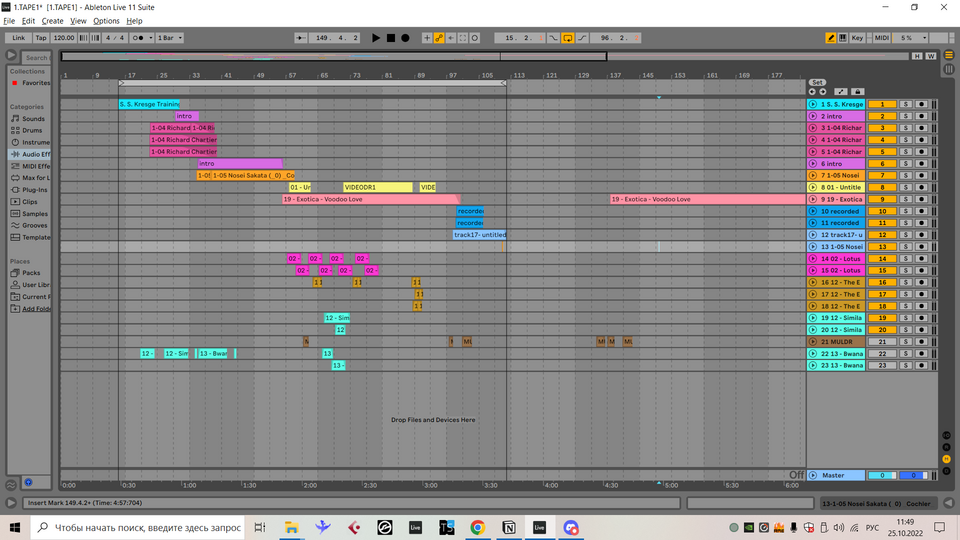
Task: Click the Lock Envelopes icon
Action: [856, 91]
